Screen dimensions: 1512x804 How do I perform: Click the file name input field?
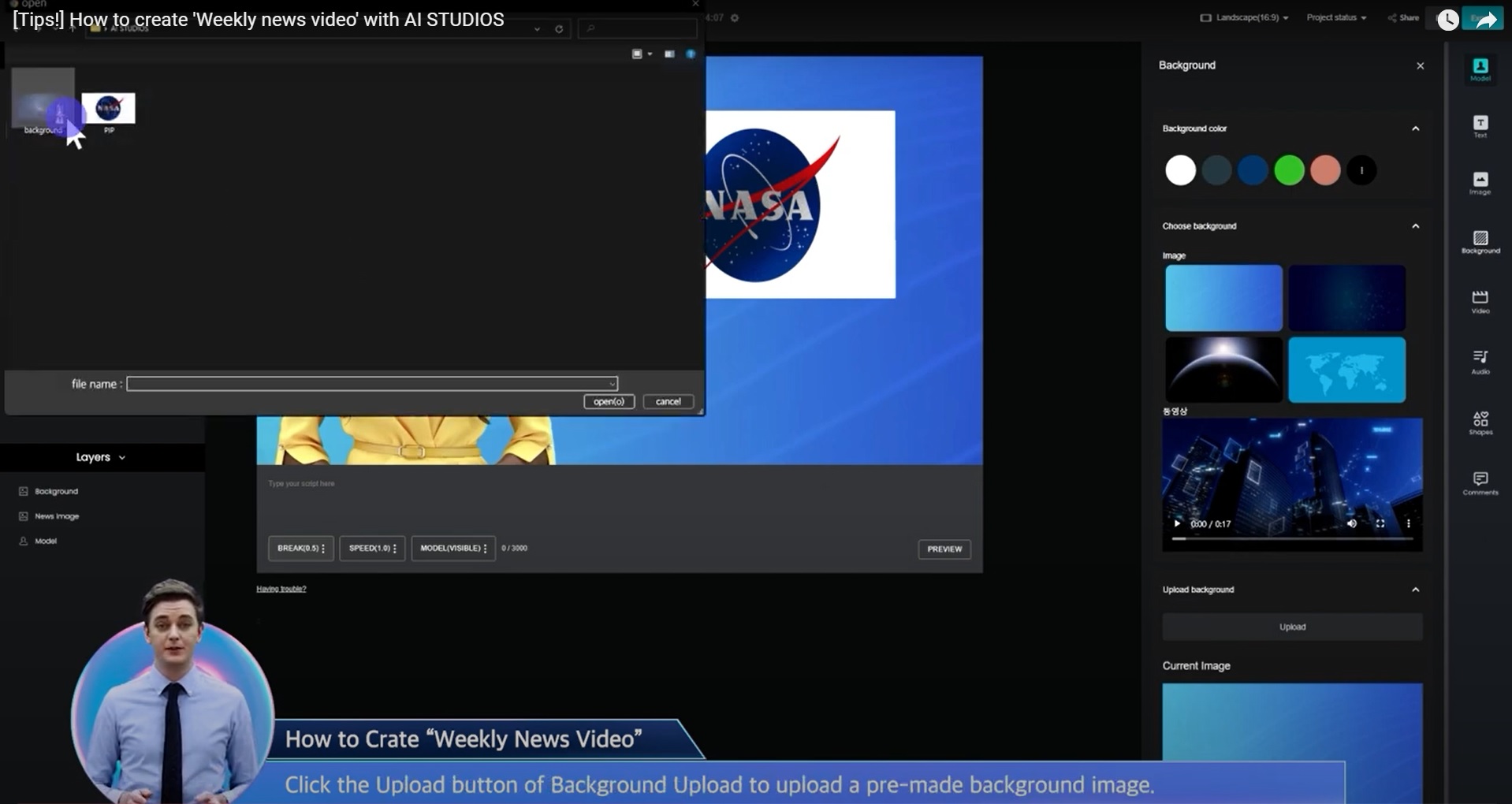tap(372, 384)
